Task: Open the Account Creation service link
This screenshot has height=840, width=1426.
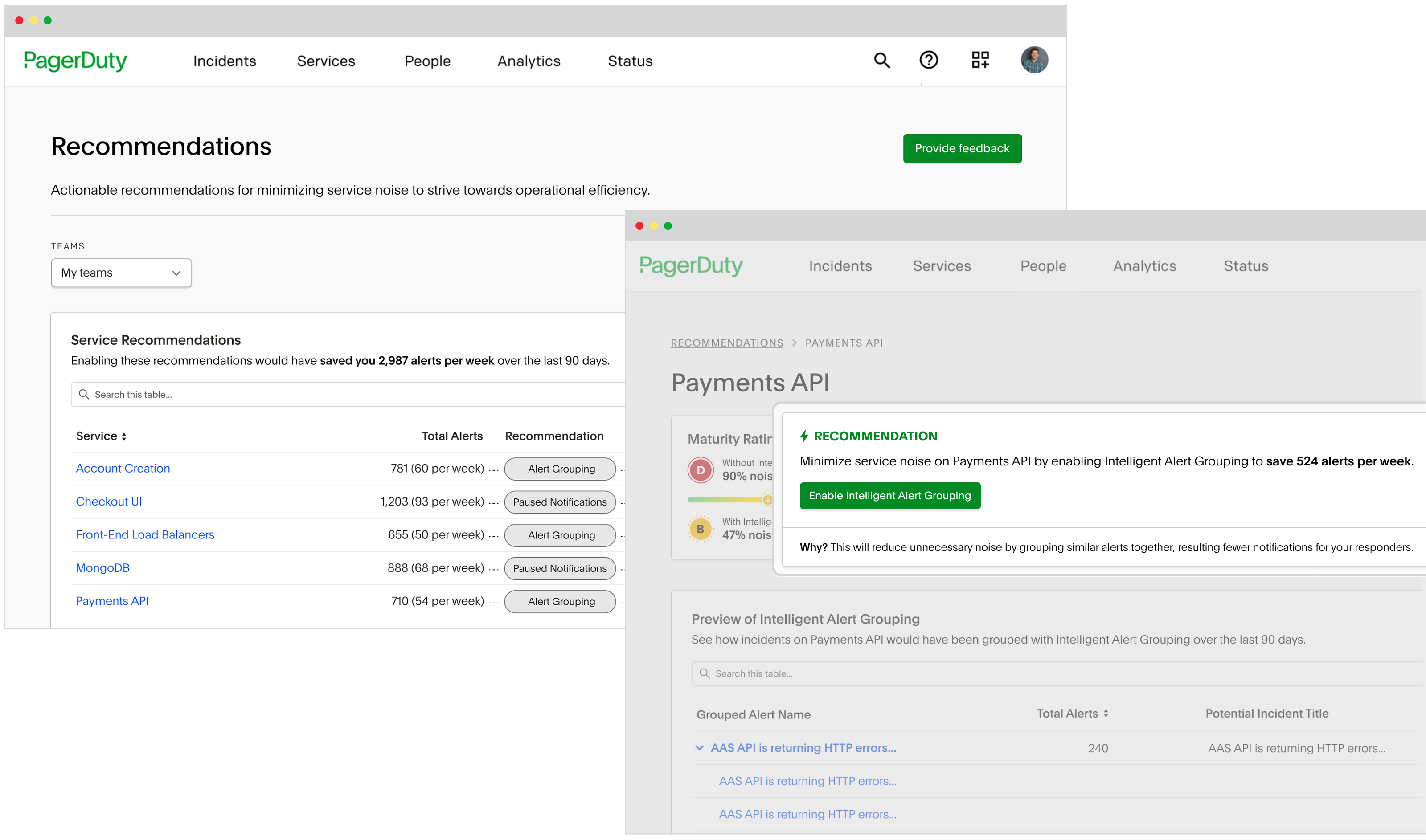Action: (123, 468)
